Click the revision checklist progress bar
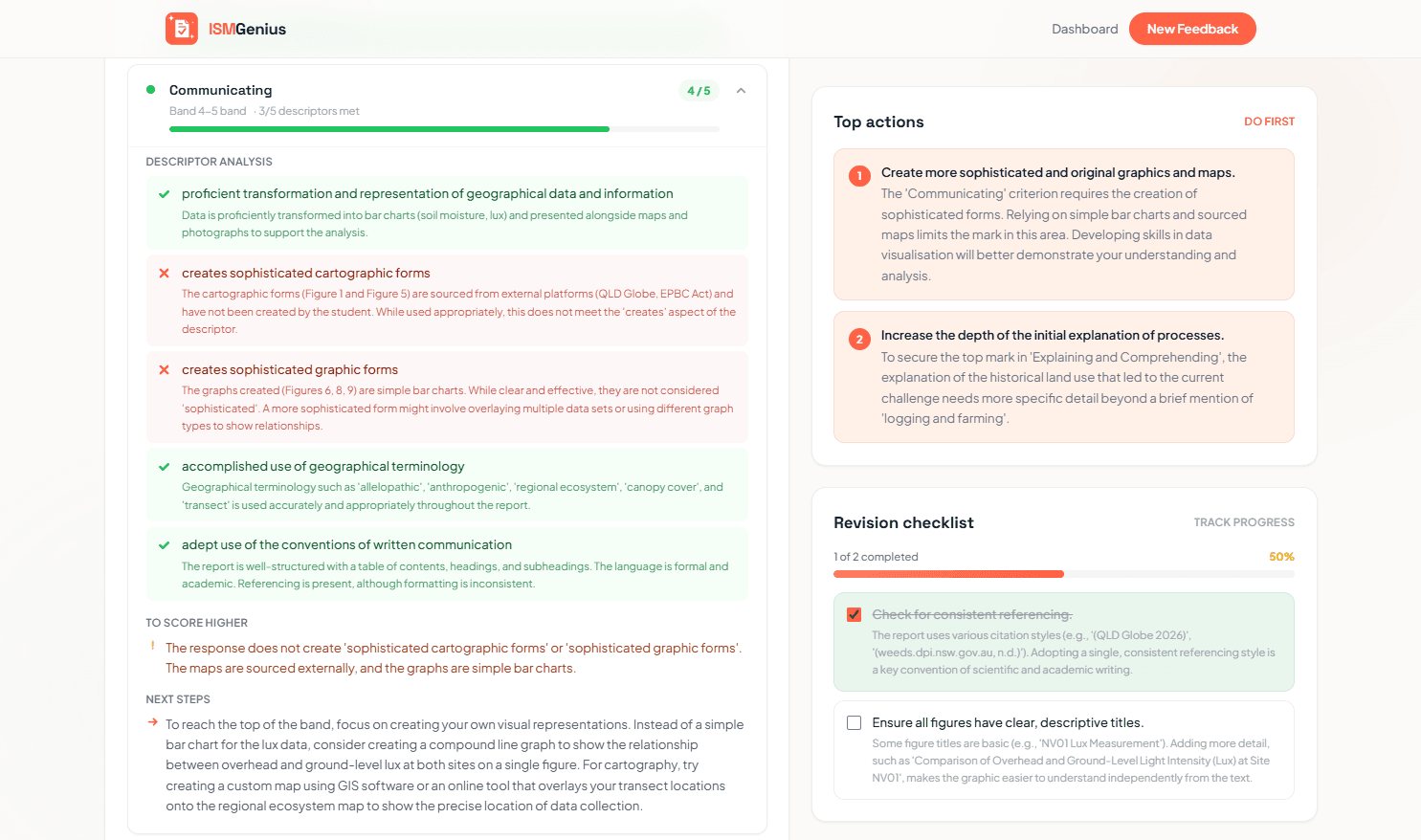Image resolution: width=1421 pixels, height=840 pixels. (1063, 573)
